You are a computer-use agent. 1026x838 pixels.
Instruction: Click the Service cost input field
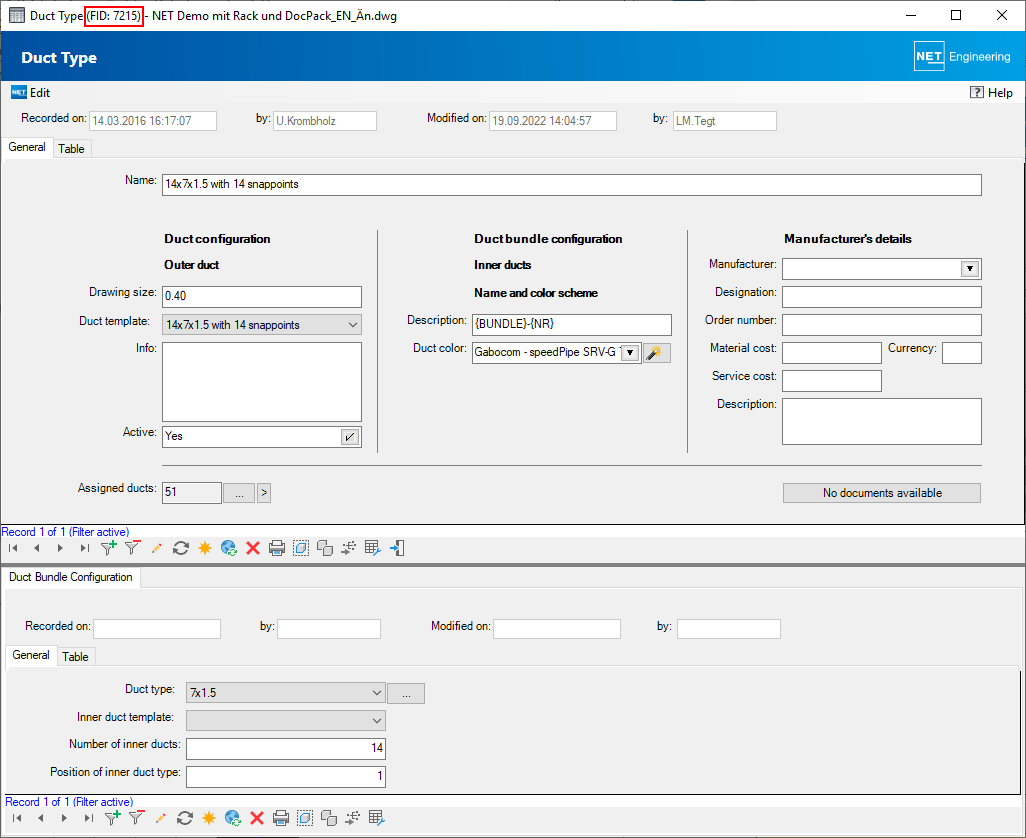[832, 381]
